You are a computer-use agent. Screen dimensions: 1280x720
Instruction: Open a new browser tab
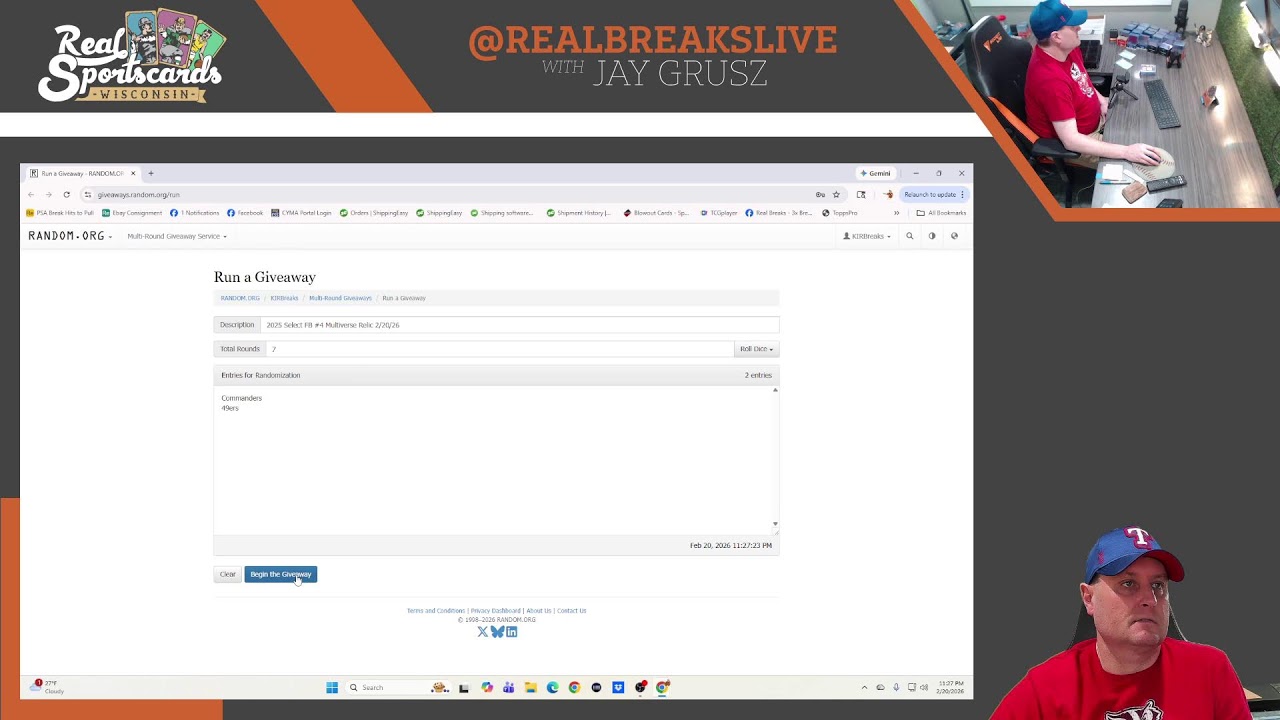(151, 173)
